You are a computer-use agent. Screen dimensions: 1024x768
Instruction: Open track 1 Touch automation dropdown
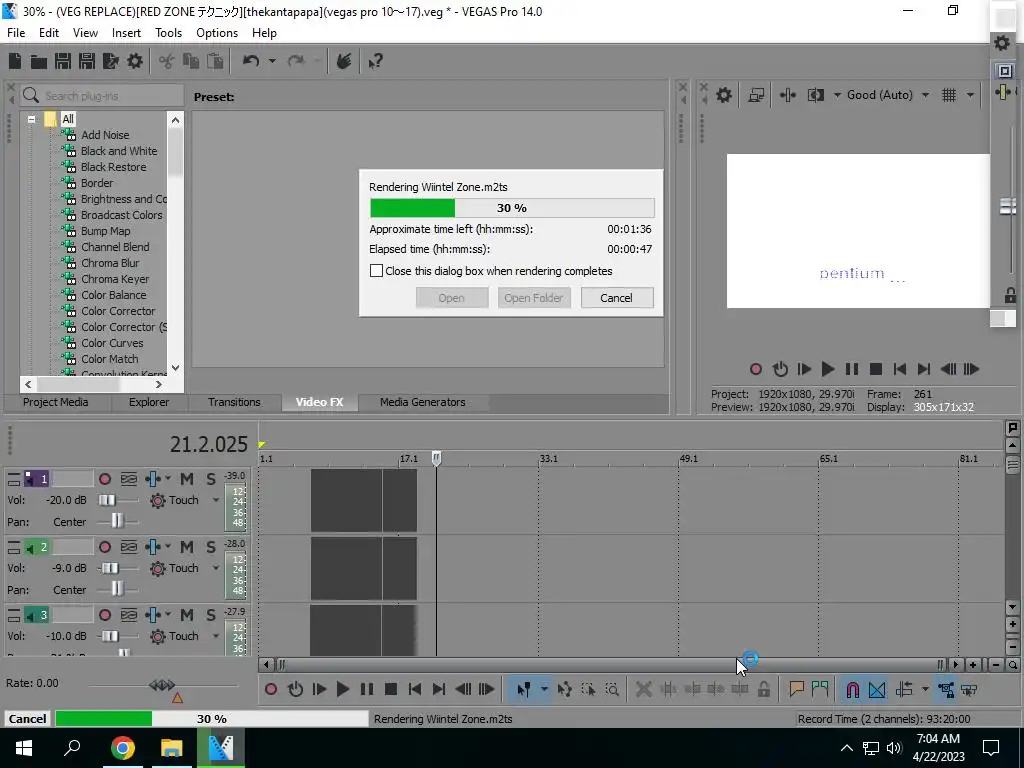click(216, 500)
